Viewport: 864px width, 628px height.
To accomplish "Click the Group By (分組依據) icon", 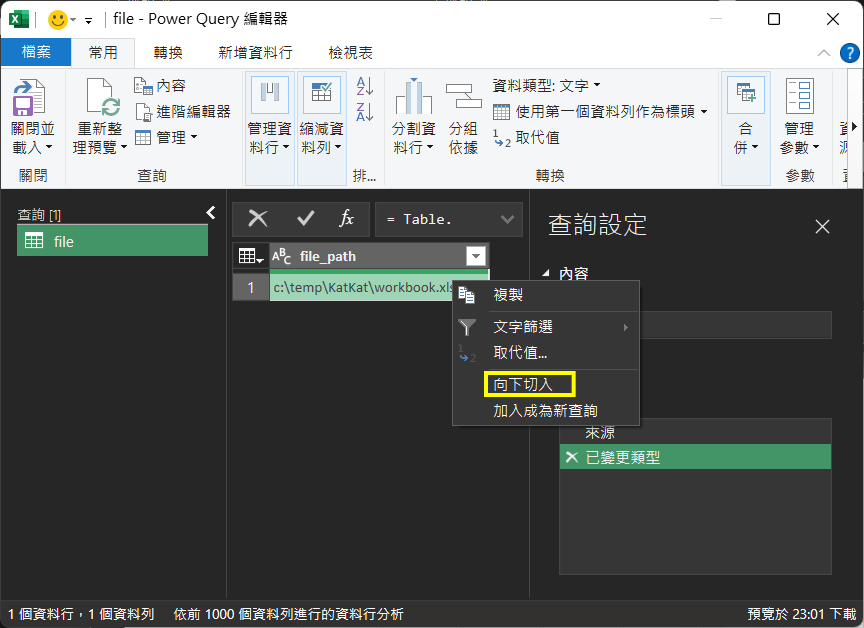I will click(463, 100).
